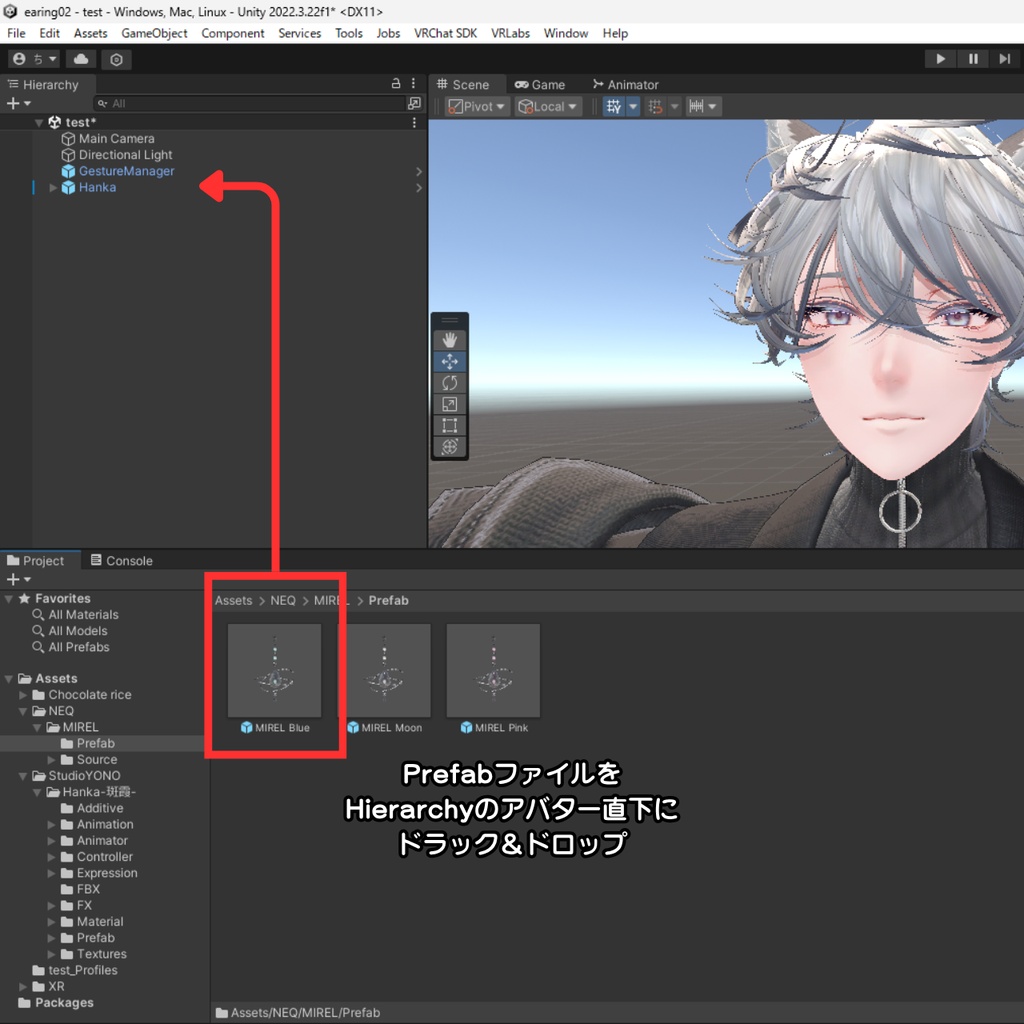Screen dimensions: 1024x1024
Task: Expand the Hanka avatar foldout
Action: pos(53,187)
